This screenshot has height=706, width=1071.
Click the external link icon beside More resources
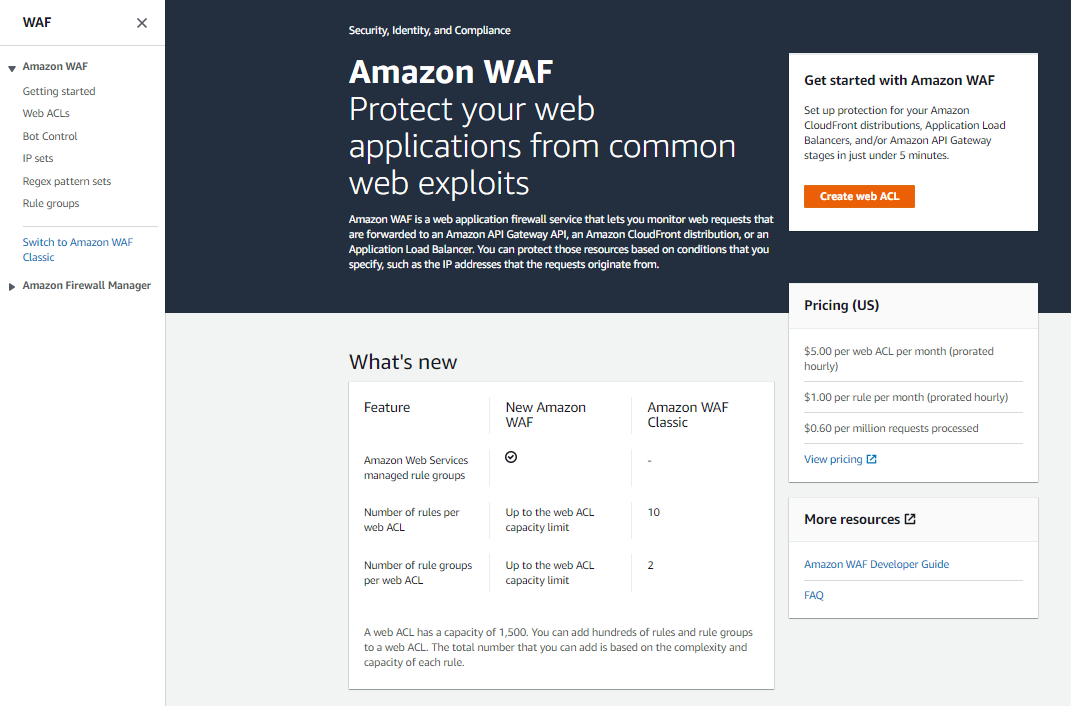[908, 518]
